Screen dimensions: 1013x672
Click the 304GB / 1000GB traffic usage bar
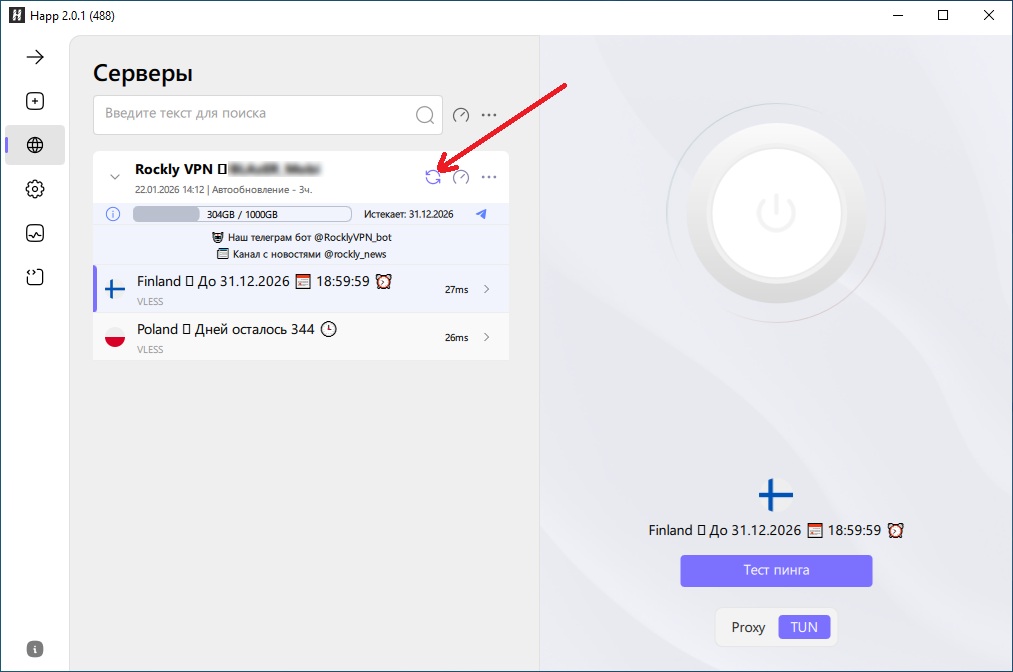pyautogui.click(x=242, y=214)
